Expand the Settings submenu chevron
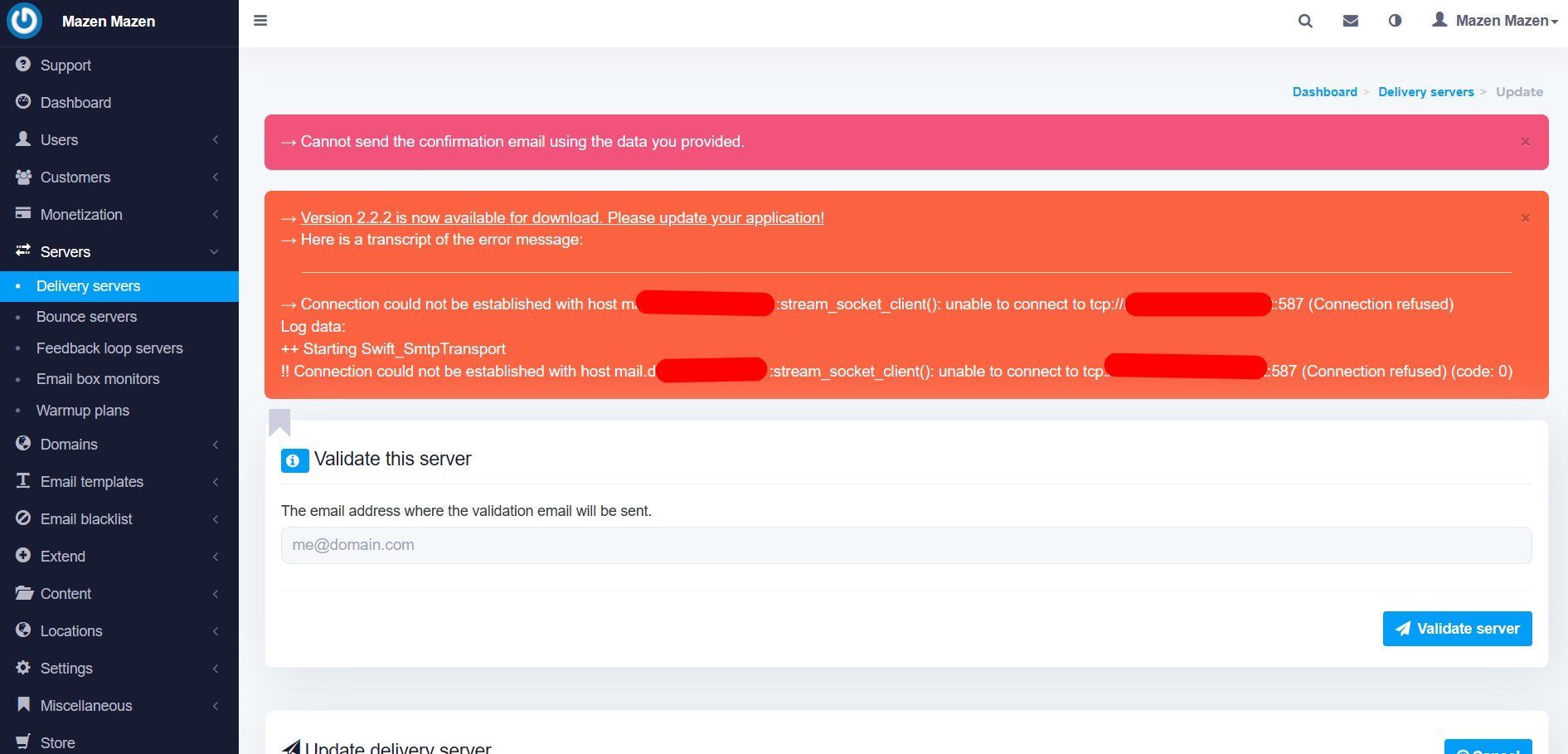The width and height of the screenshot is (1568, 754). tap(216, 669)
